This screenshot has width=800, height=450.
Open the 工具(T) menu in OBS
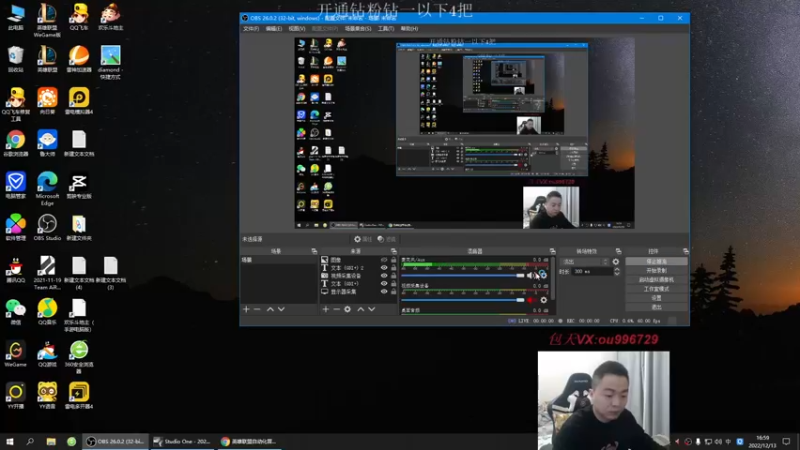click(x=386, y=29)
